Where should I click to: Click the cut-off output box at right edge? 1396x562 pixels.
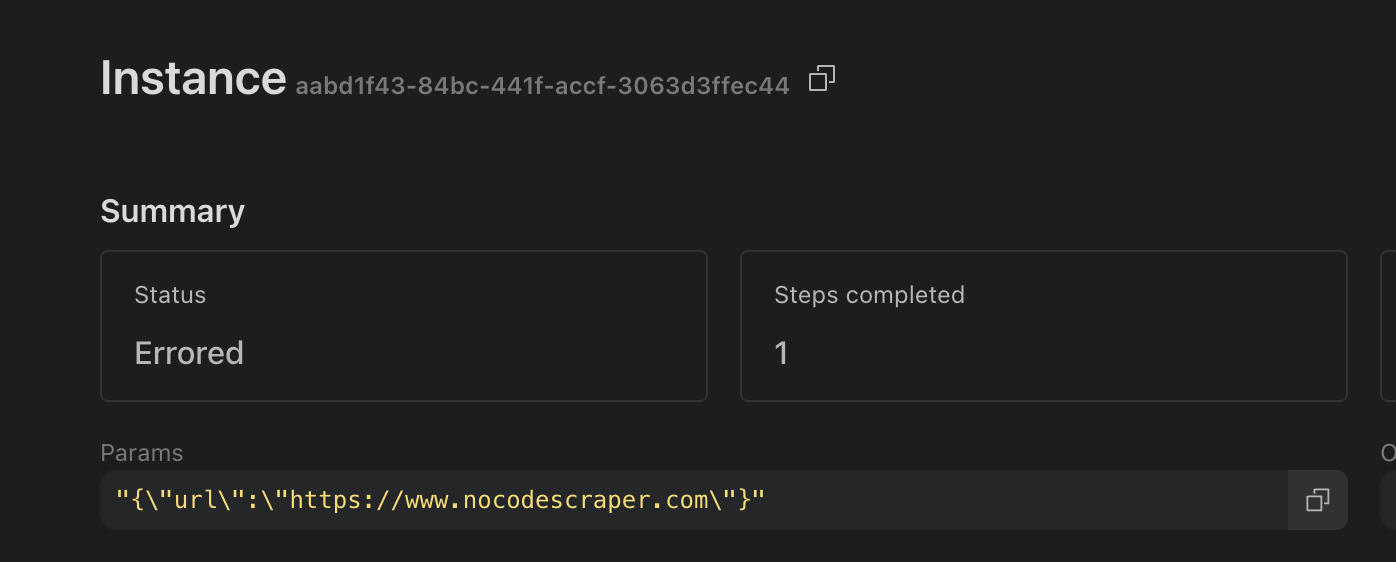tap(1388, 500)
